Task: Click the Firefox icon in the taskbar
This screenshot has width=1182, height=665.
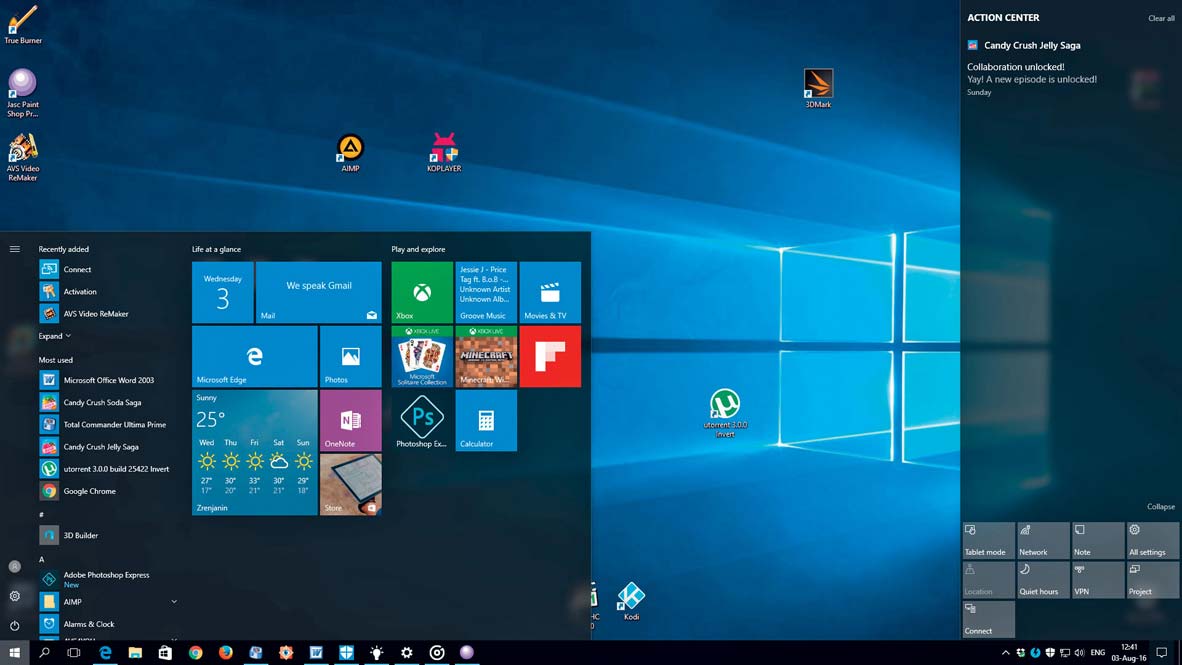Action: [225, 653]
